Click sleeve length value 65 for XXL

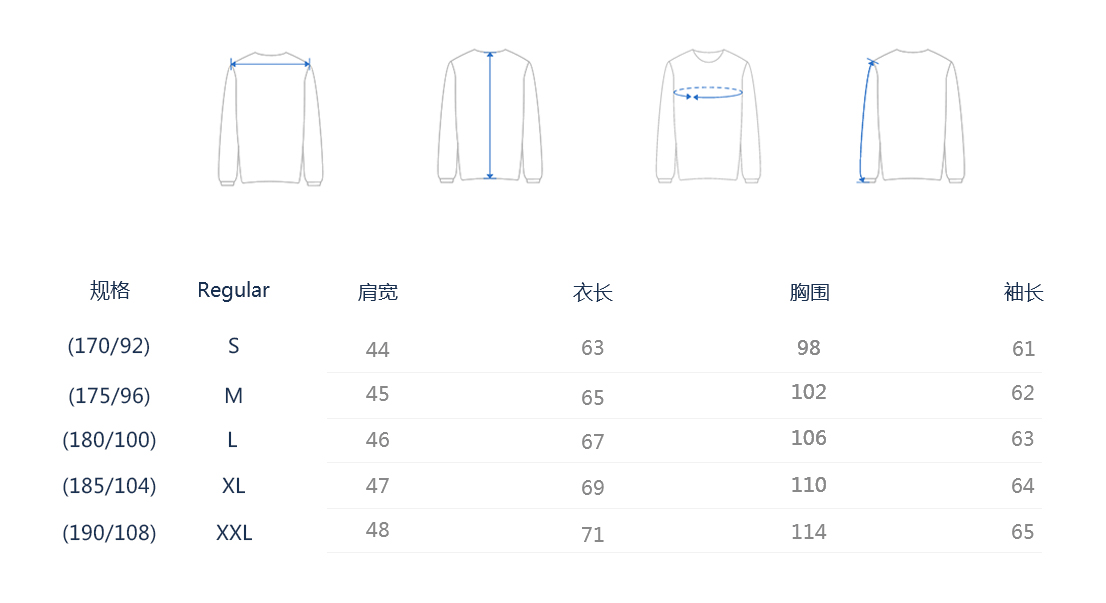(x=1022, y=532)
